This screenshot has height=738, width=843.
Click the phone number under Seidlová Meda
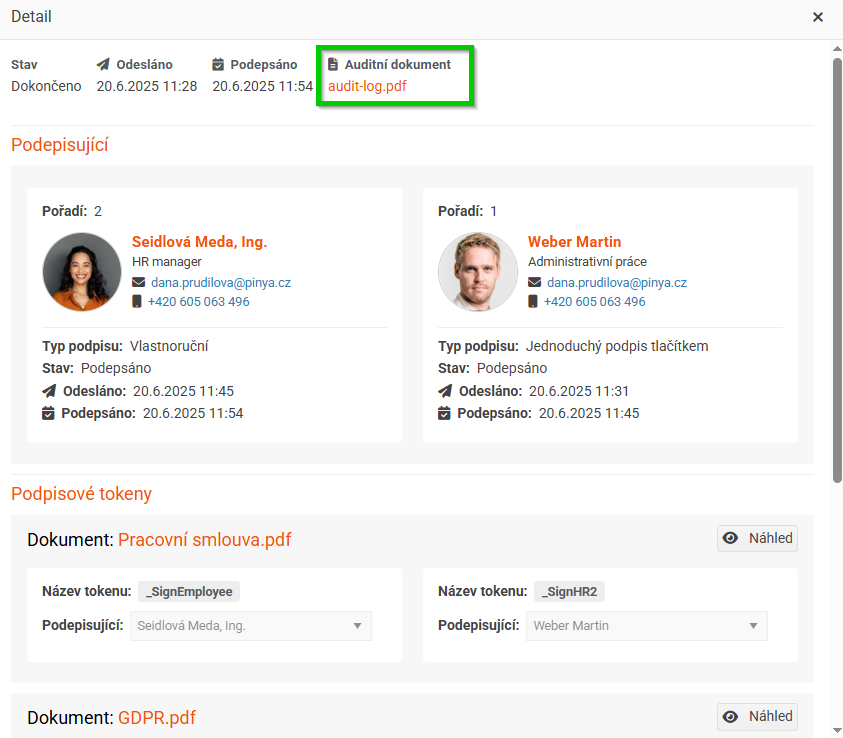[x=198, y=302]
